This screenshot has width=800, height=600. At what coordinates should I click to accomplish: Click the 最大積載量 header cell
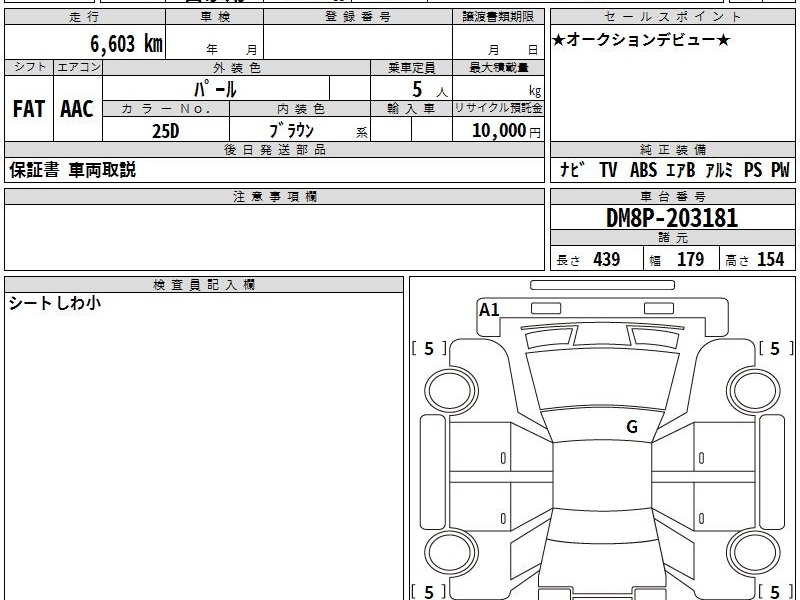[498, 67]
